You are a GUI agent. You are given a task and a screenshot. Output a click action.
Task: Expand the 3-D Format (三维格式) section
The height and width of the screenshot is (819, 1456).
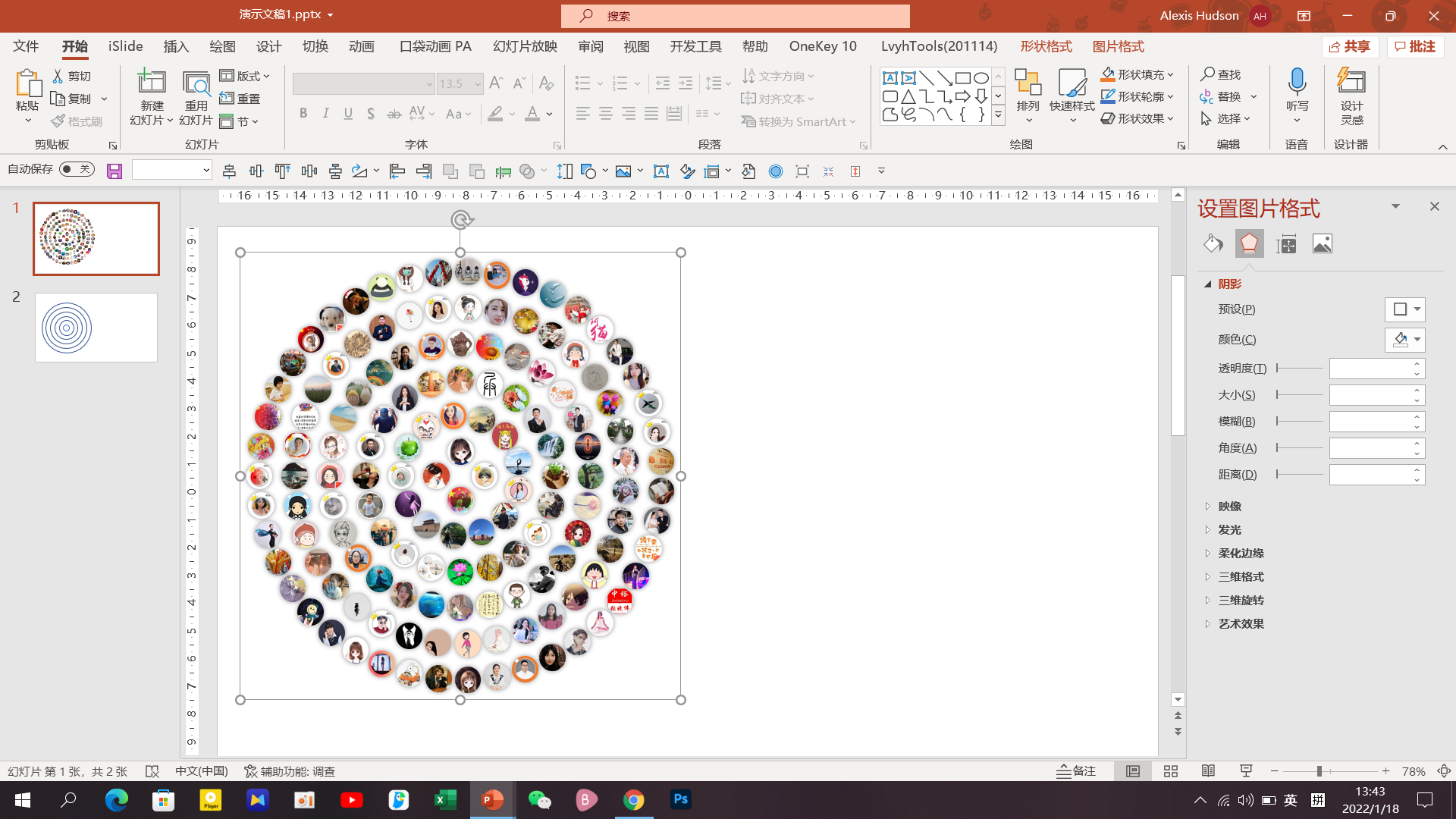point(1241,577)
